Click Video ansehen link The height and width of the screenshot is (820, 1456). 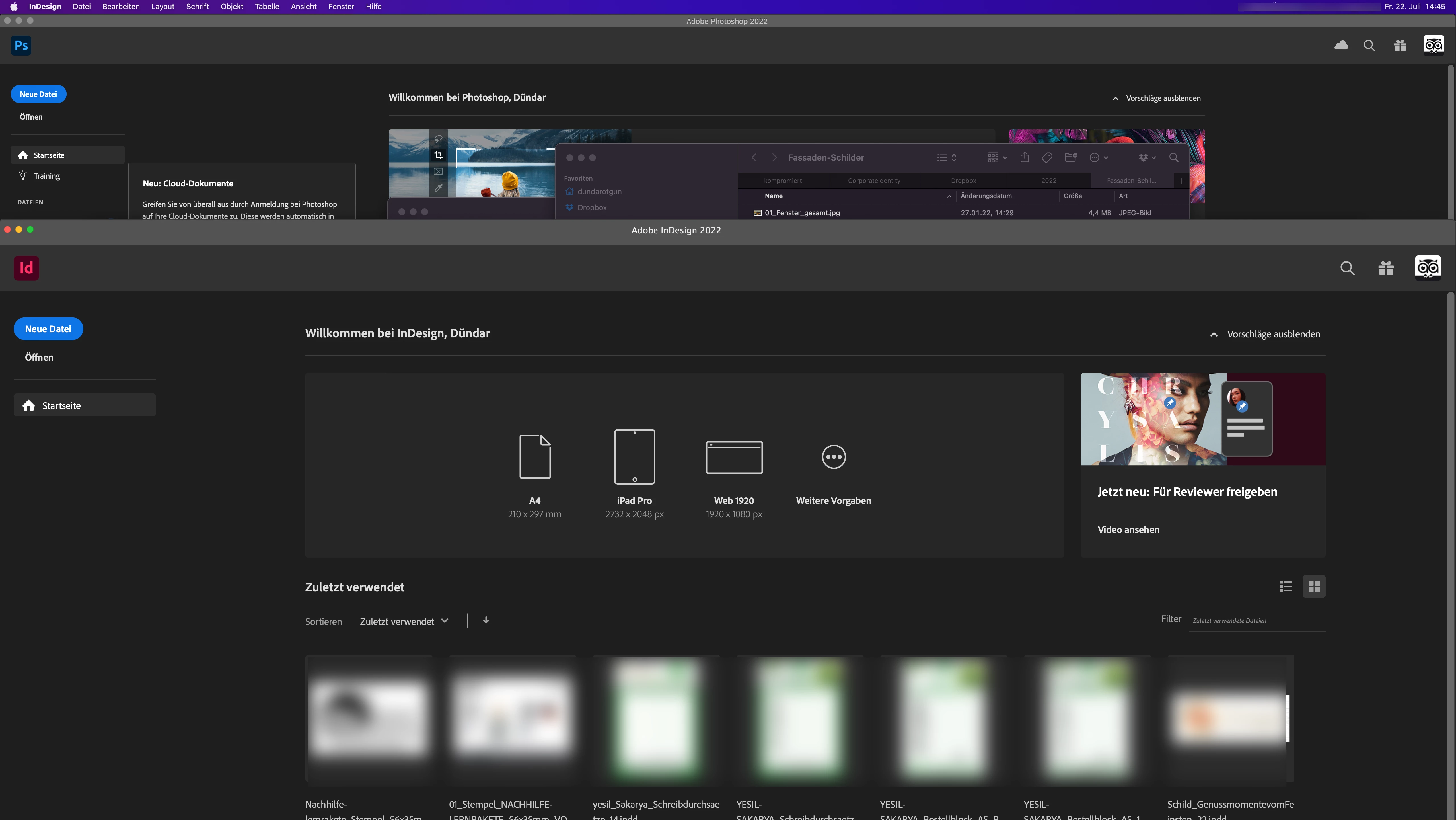(x=1128, y=529)
